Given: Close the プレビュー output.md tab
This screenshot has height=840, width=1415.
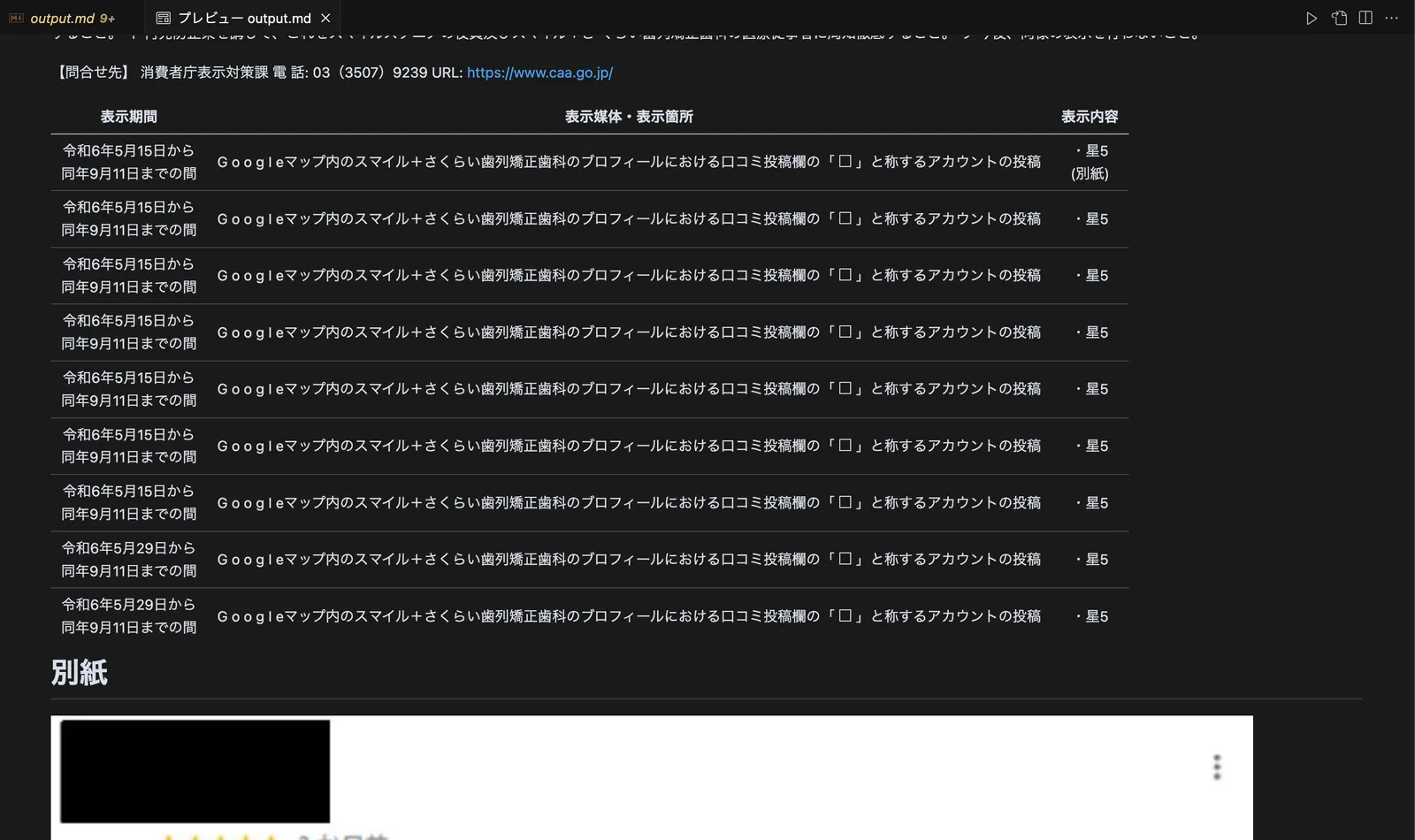Looking at the screenshot, I should pyautogui.click(x=325, y=18).
